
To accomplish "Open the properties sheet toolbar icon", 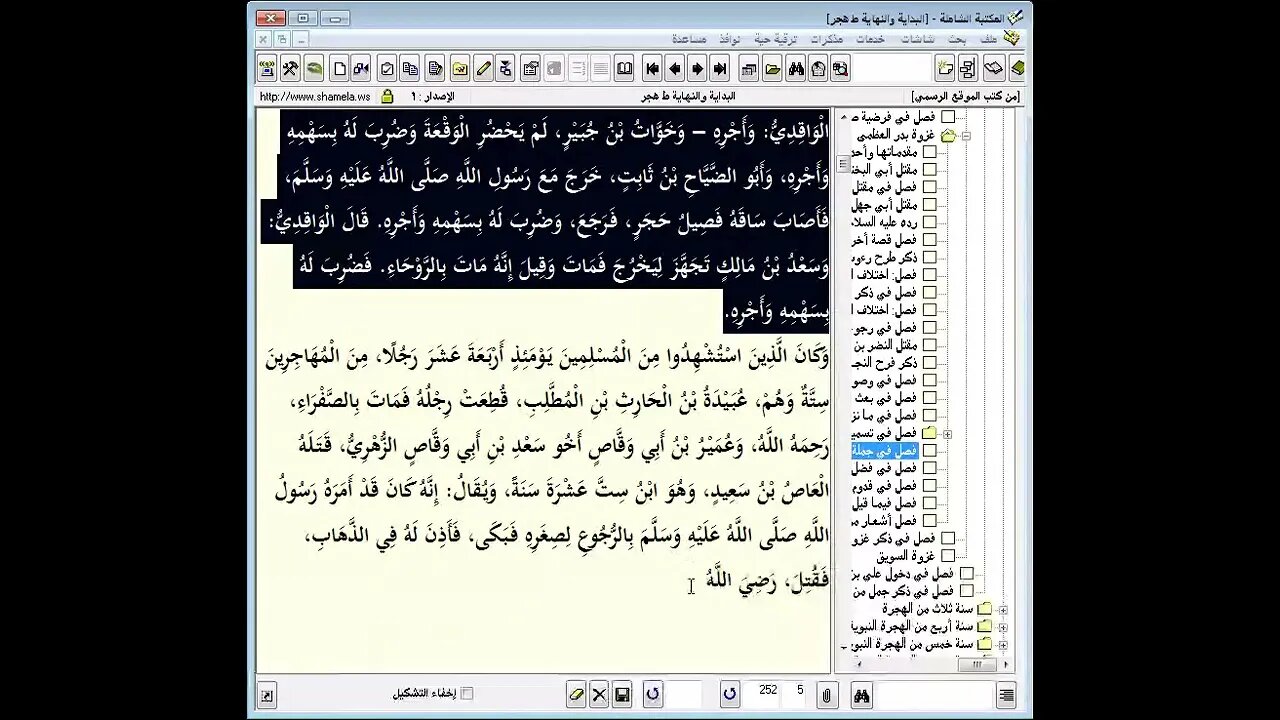I will click(531, 69).
